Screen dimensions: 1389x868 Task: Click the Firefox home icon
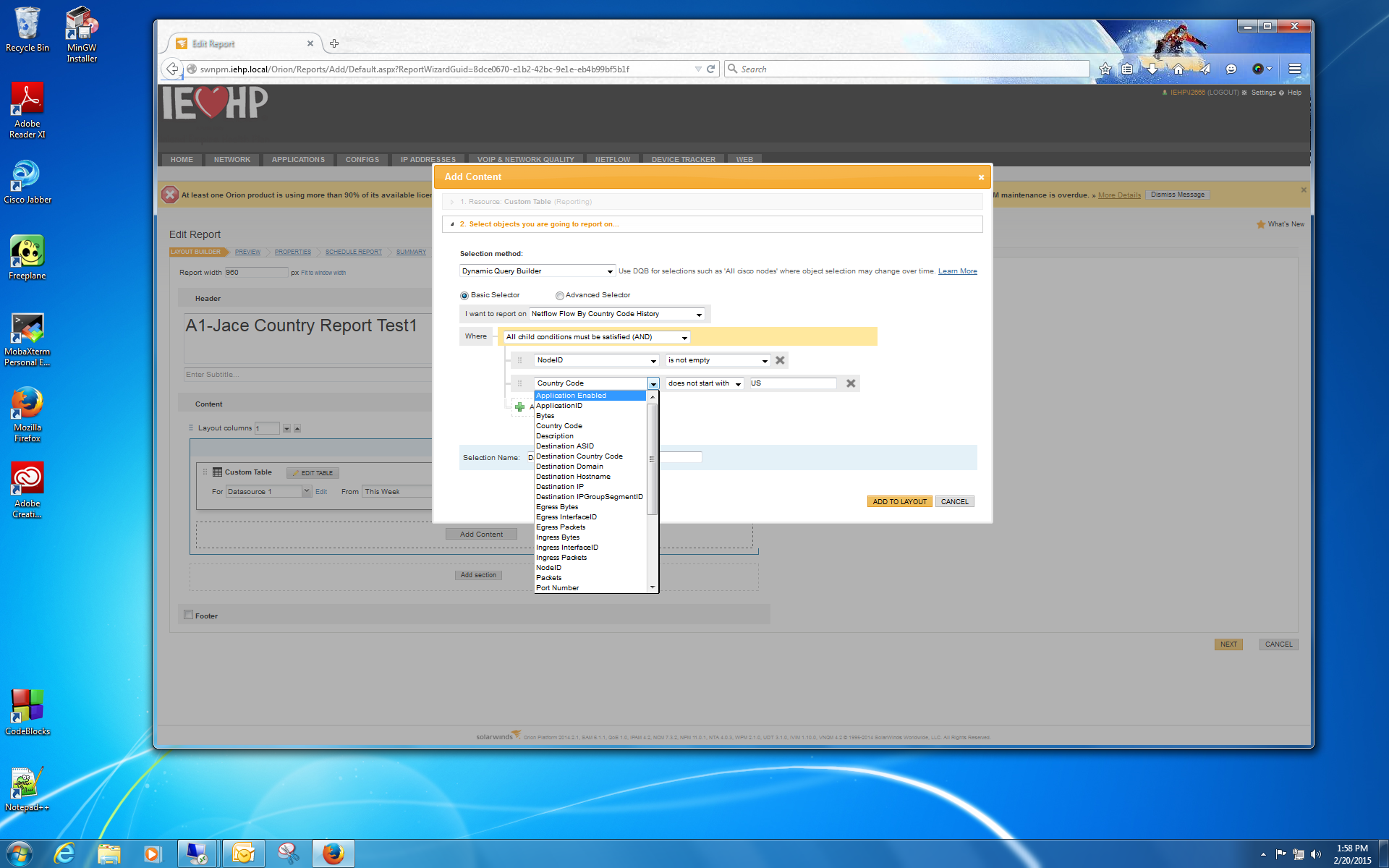tap(1178, 69)
